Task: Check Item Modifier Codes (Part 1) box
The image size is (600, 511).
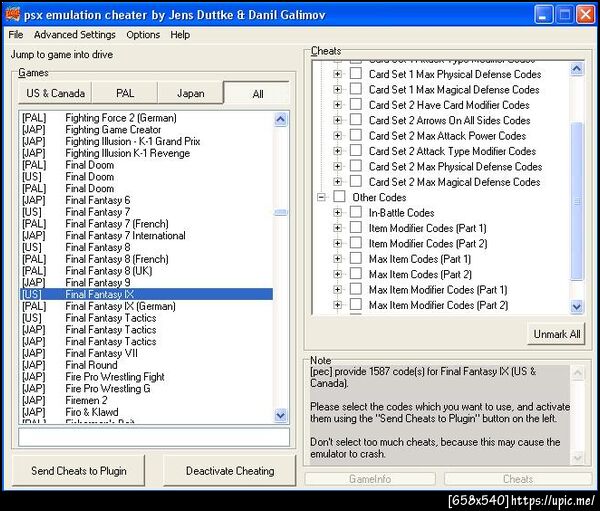Action: [x=356, y=228]
